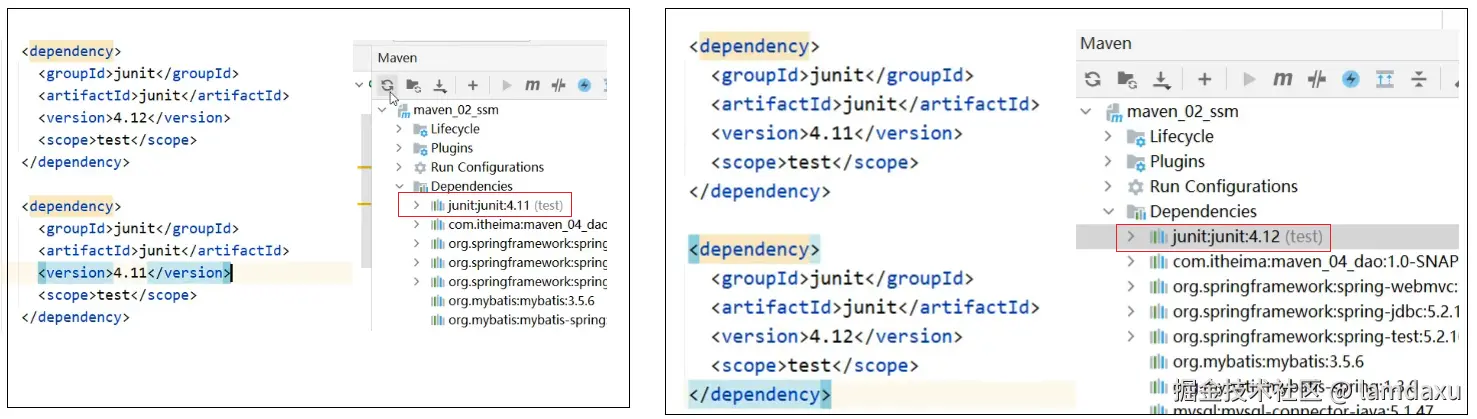Expand spring-test dependency chevron
Screen dimensions: 1477x419
click(x=1131, y=337)
